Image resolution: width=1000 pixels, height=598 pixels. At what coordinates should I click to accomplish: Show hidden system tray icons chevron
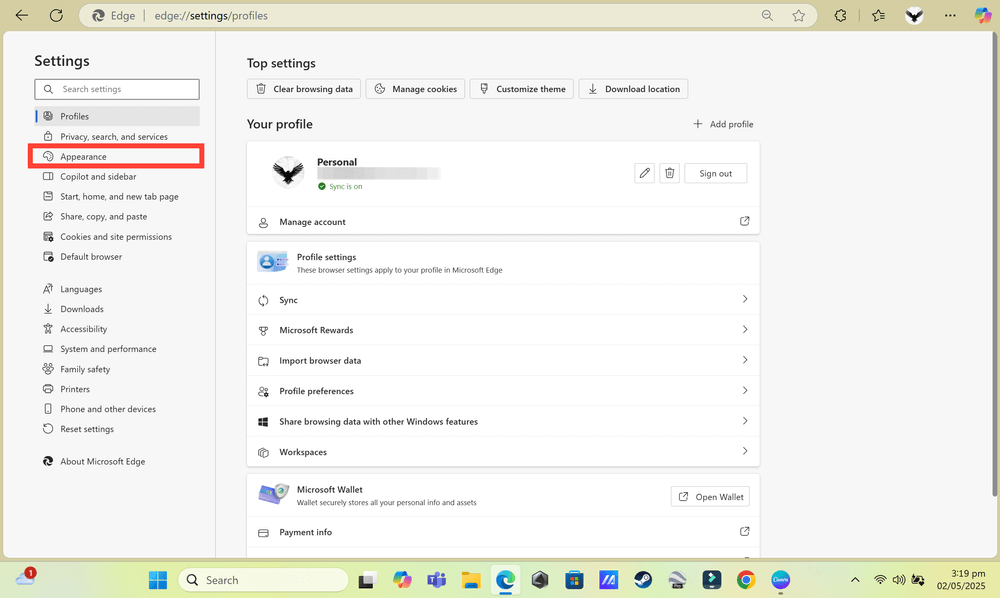pyautogui.click(x=855, y=580)
